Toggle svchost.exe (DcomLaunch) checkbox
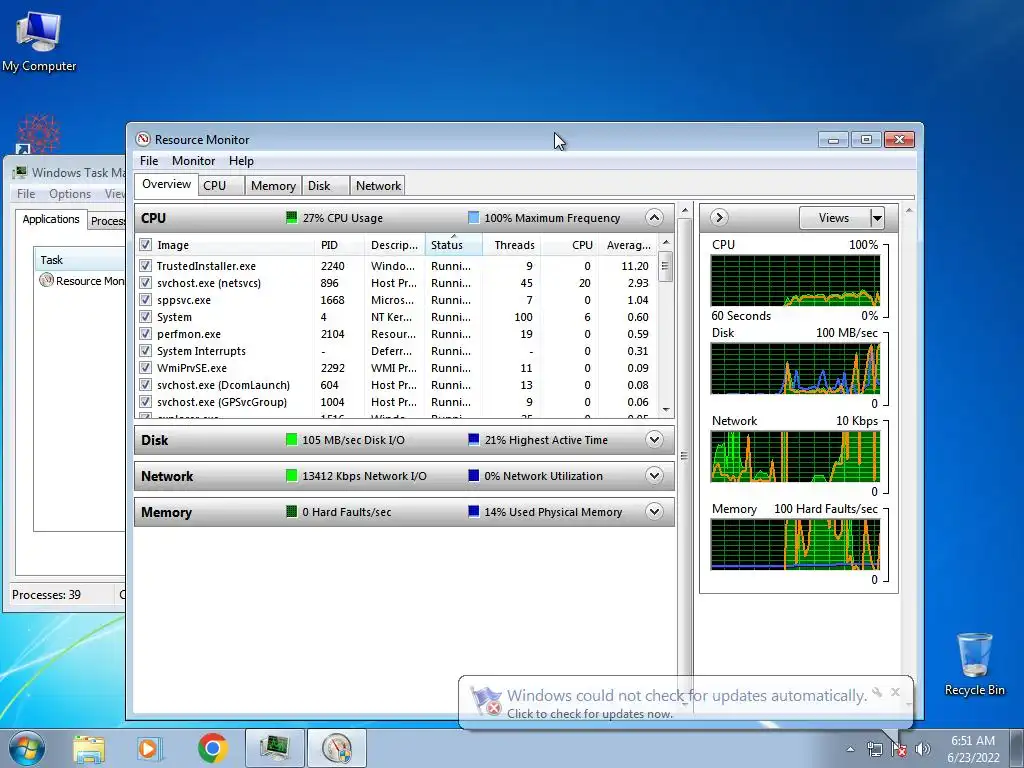Screen dimensions: 1024x768 146,385
